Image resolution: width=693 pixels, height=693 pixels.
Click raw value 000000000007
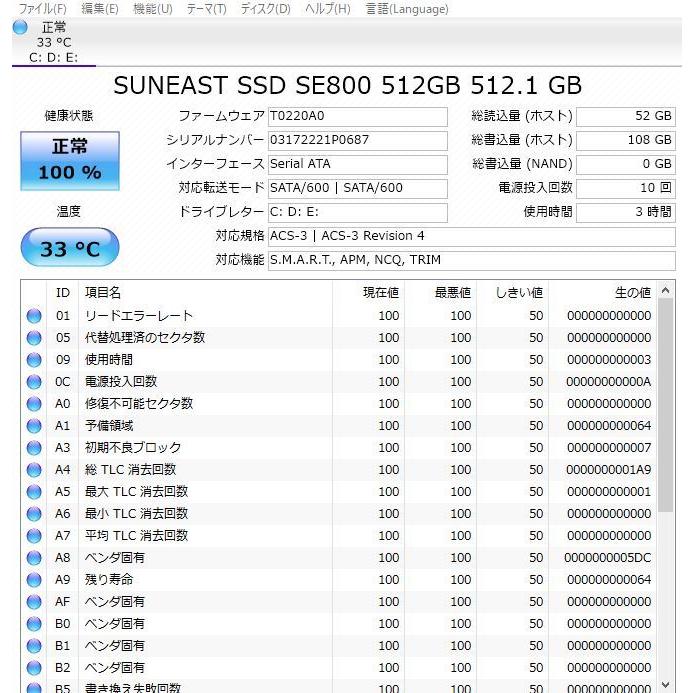click(609, 448)
